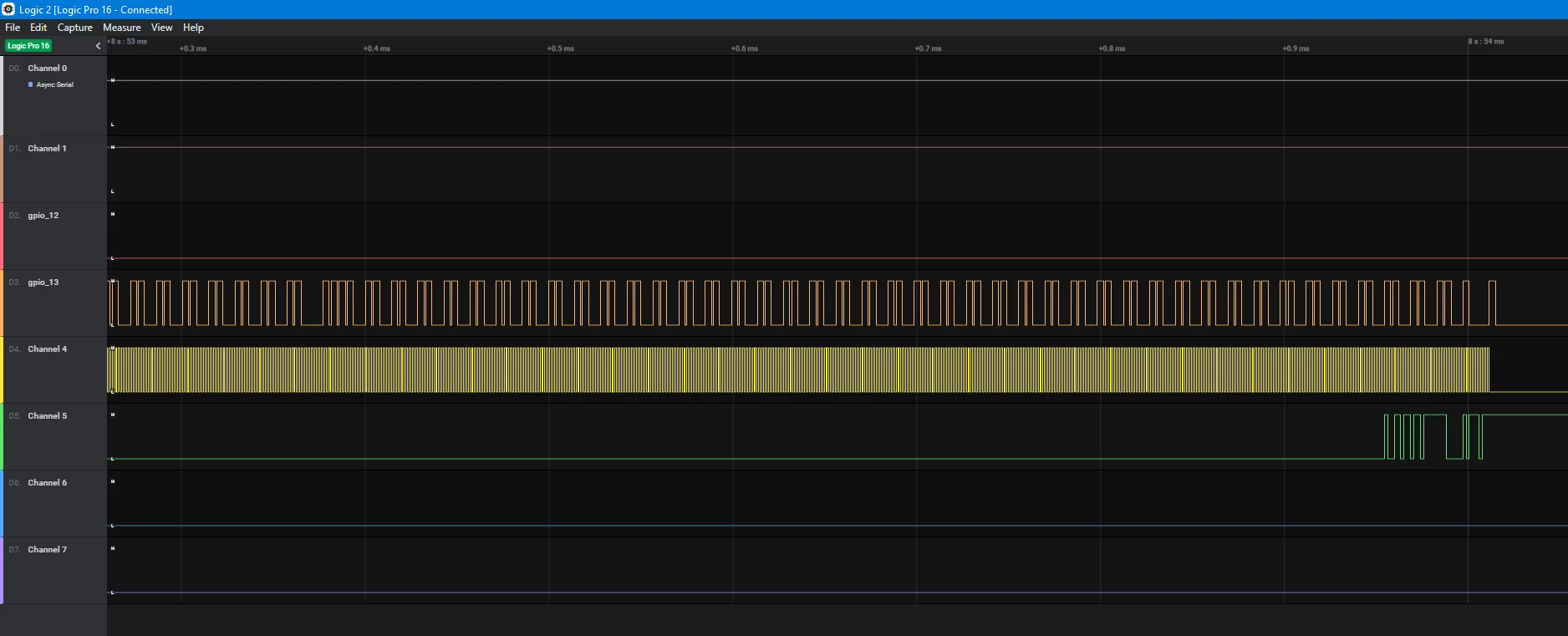Open the Measure menu
Screen dimensions: 1568x636
[121, 28]
